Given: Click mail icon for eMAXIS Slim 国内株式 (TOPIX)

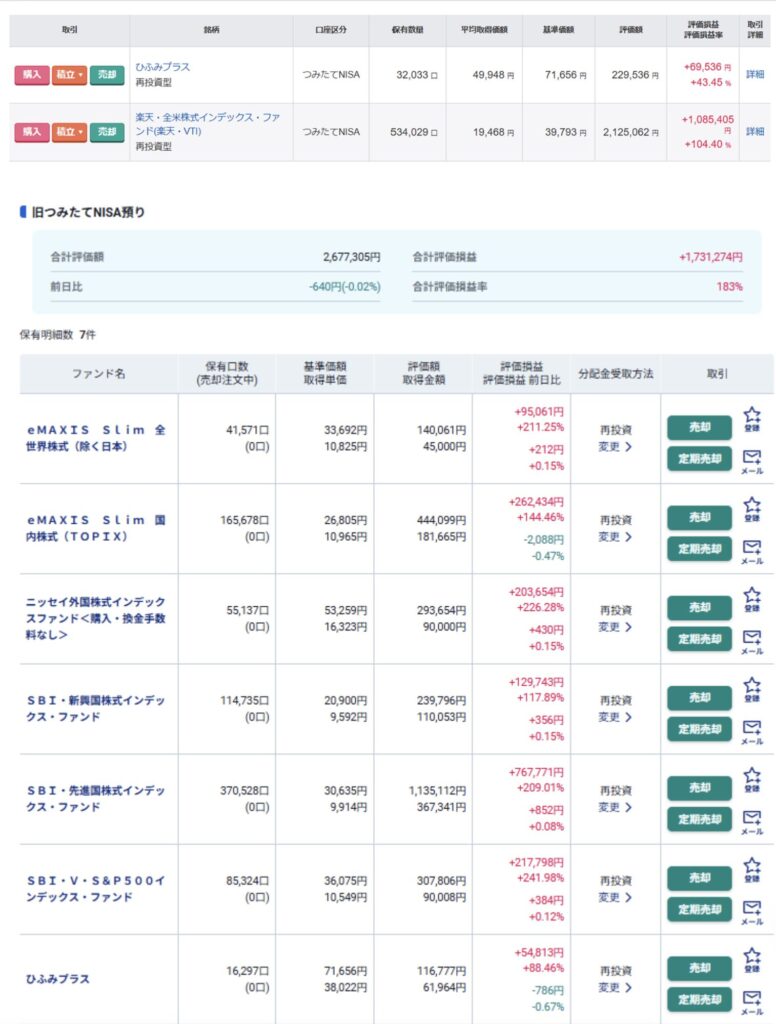Looking at the screenshot, I should (x=752, y=551).
